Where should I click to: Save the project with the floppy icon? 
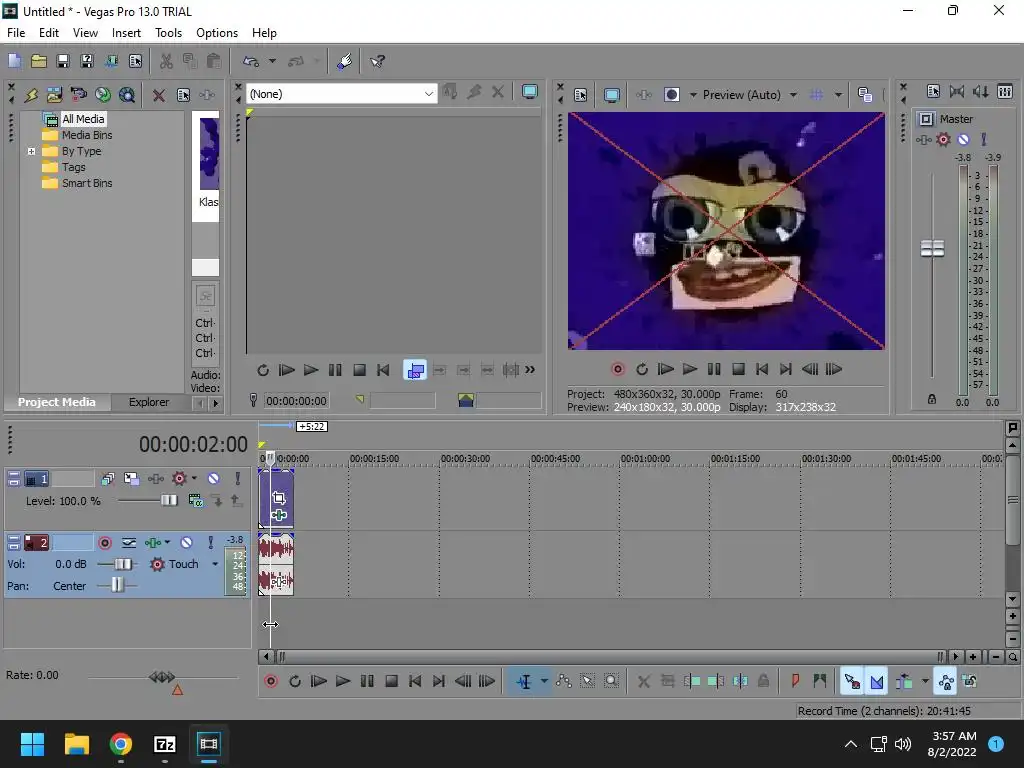63,61
